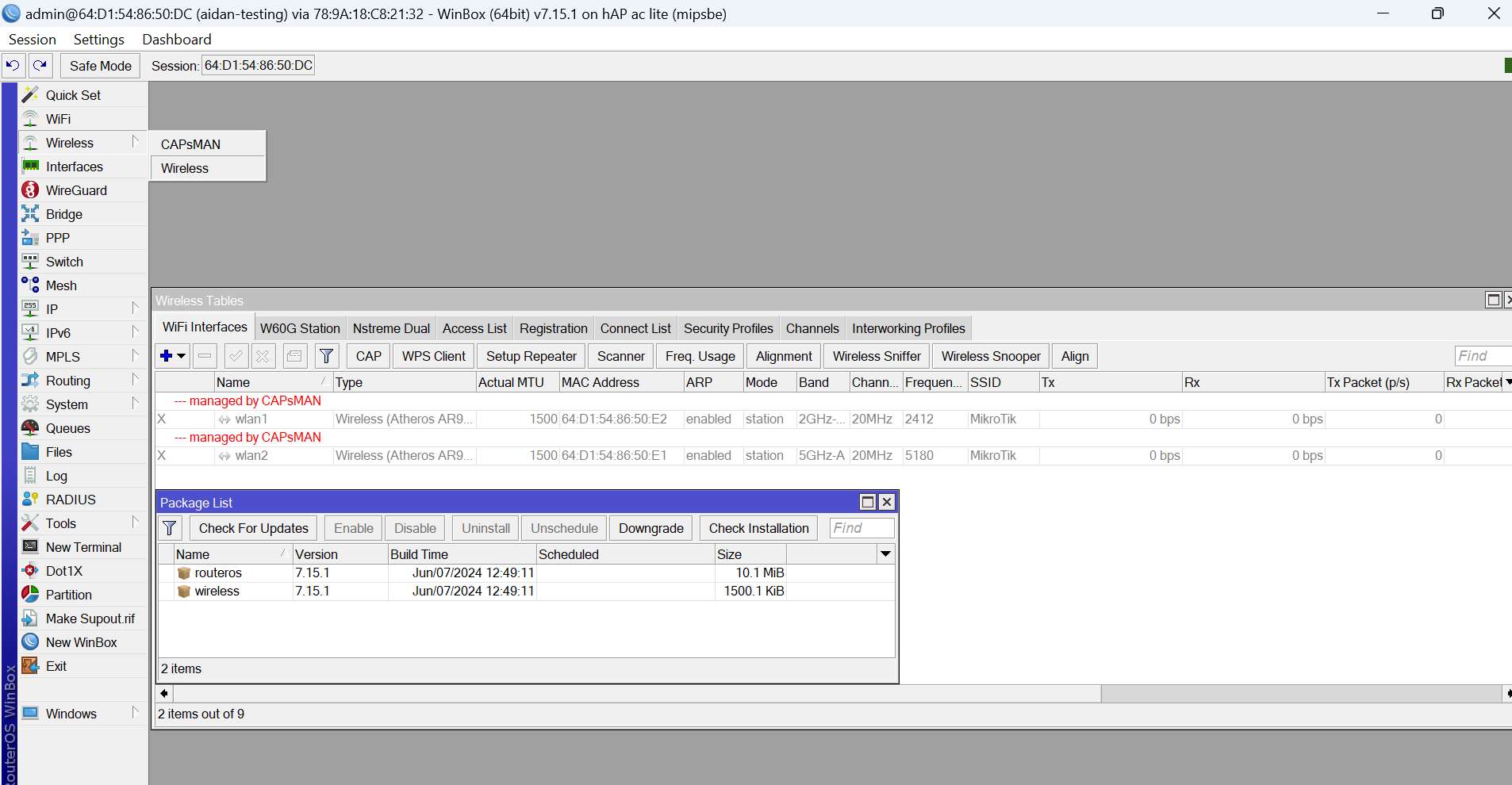Click Make Supout.rif in sidebar
The width and height of the screenshot is (1512, 785).
[83, 618]
